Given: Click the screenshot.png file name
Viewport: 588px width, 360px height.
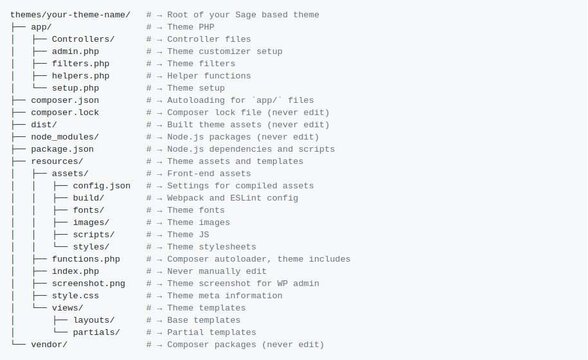Looking at the screenshot, I should (88, 284).
